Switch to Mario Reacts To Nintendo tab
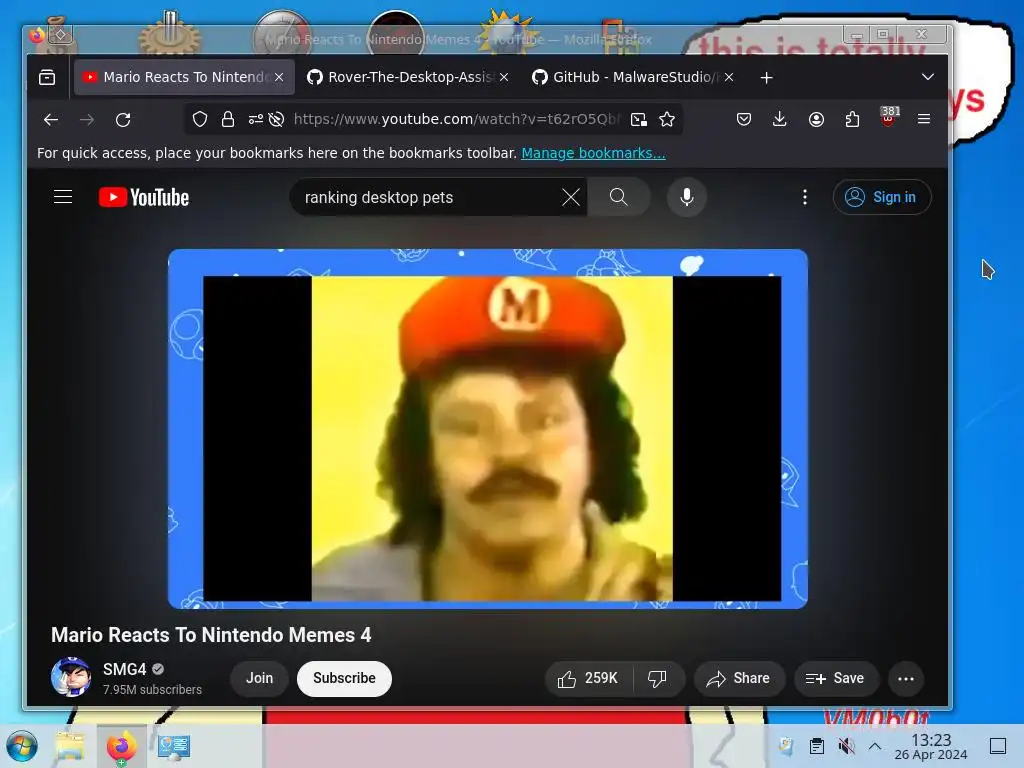 pyautogui.click(x=184, y=77)
